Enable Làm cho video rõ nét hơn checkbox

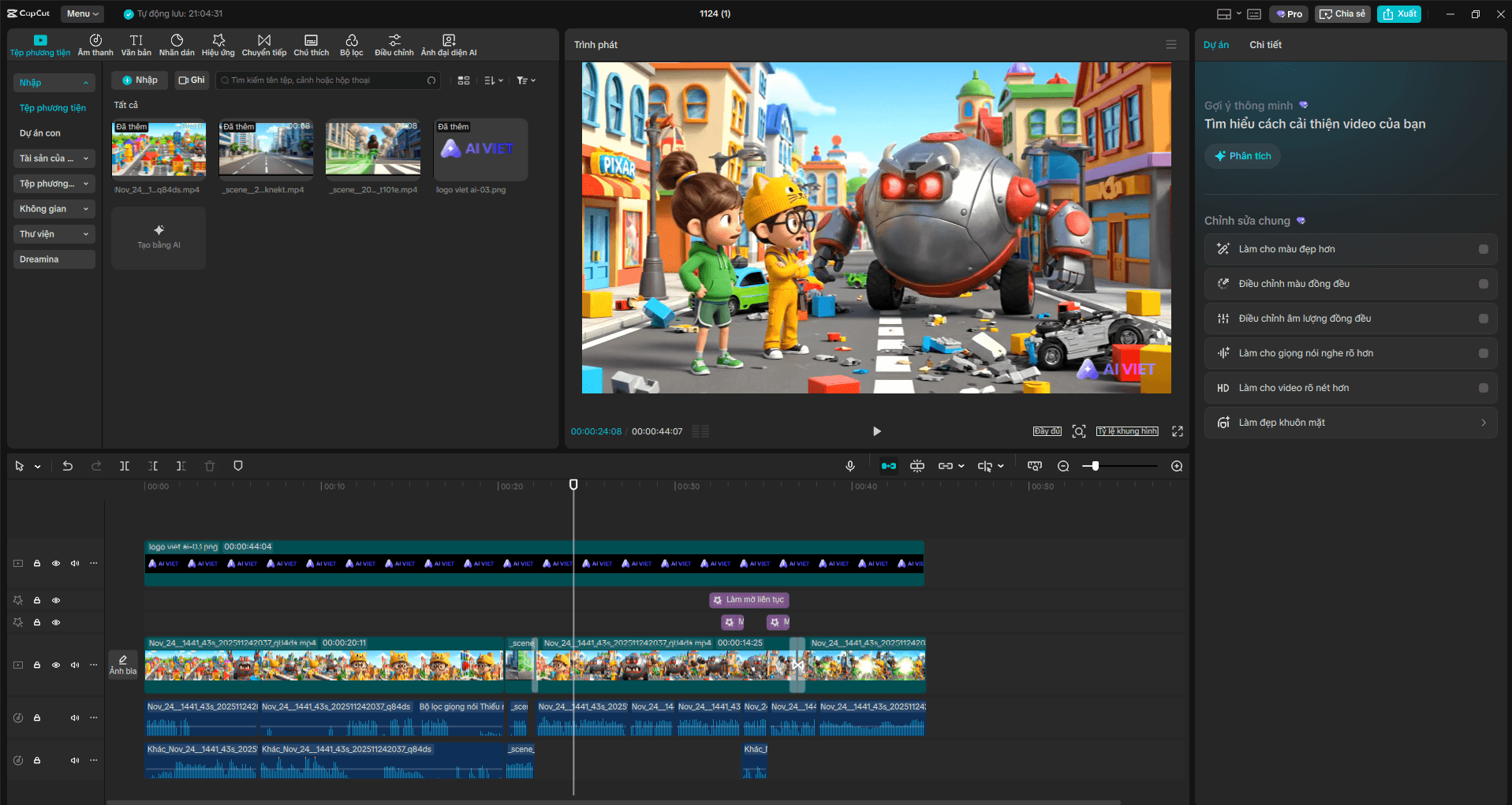coord(1483,388)
